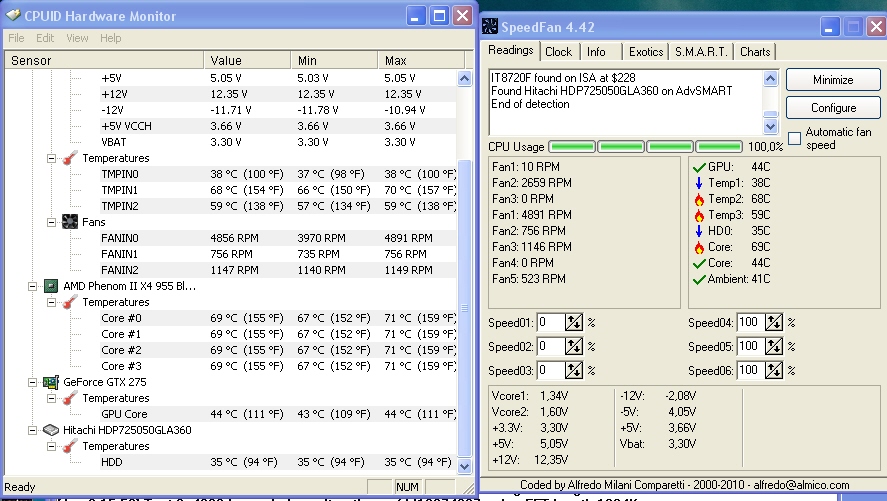
Task: Adjust the Speed03 spinner arrows
Action: coord(574,370)
